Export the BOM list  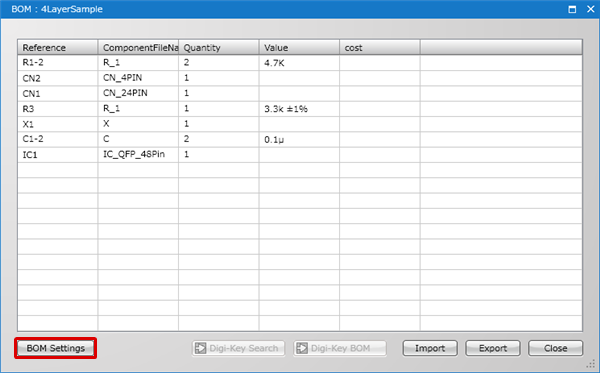(x=493, y=348)
